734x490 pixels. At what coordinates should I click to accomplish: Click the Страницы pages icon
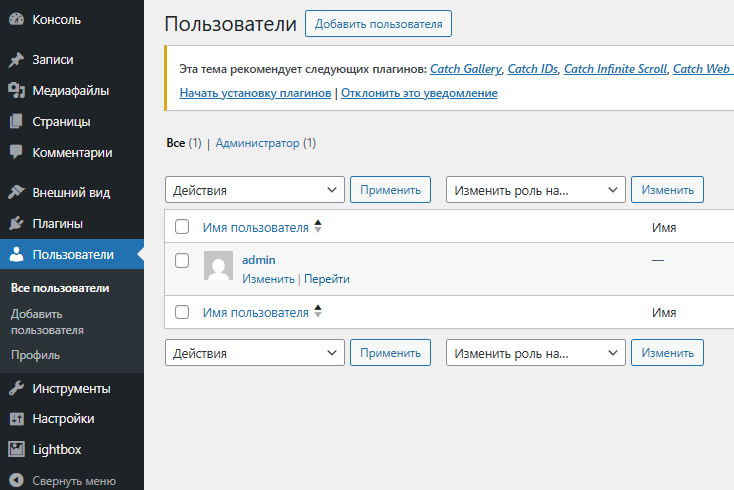(x=16, y=122)
